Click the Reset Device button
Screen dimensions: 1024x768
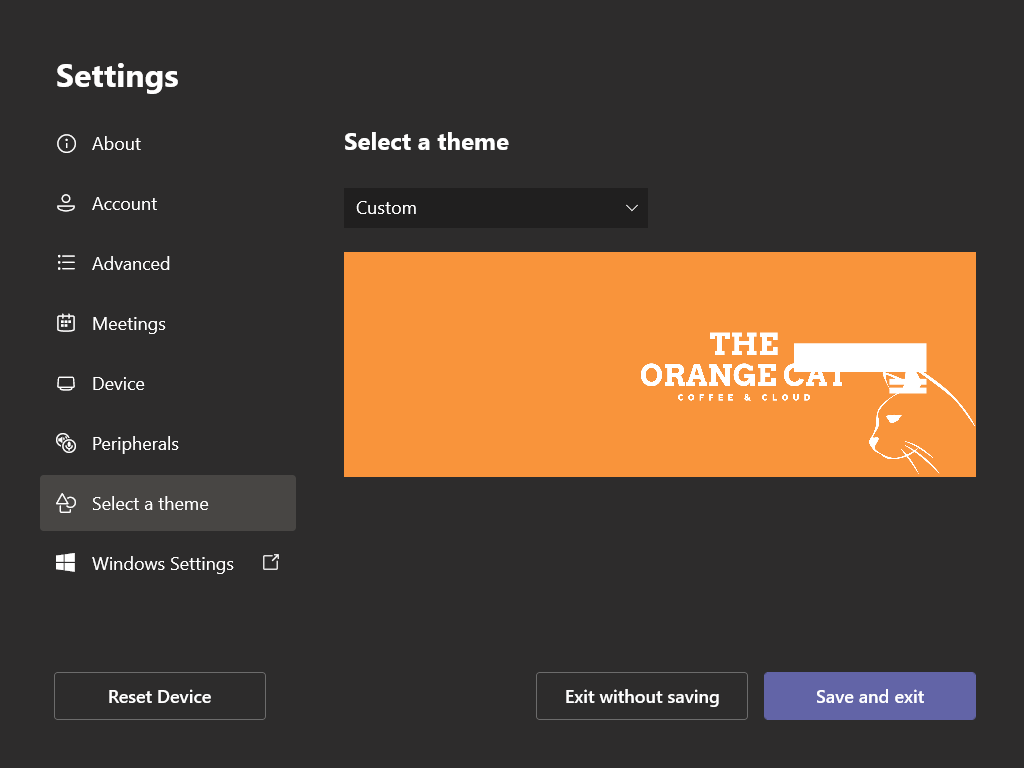(x=160, y=696)
